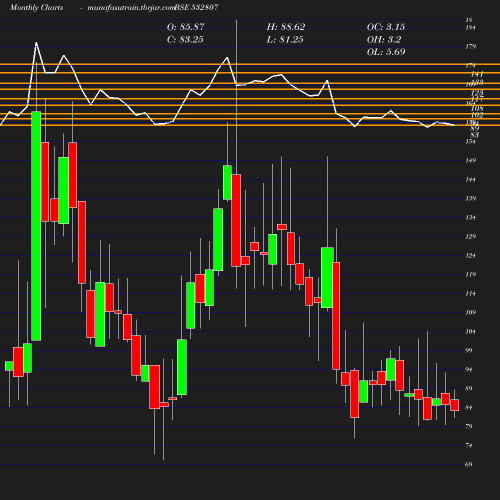Click the 144 price axis label

(x=470, y=180)
